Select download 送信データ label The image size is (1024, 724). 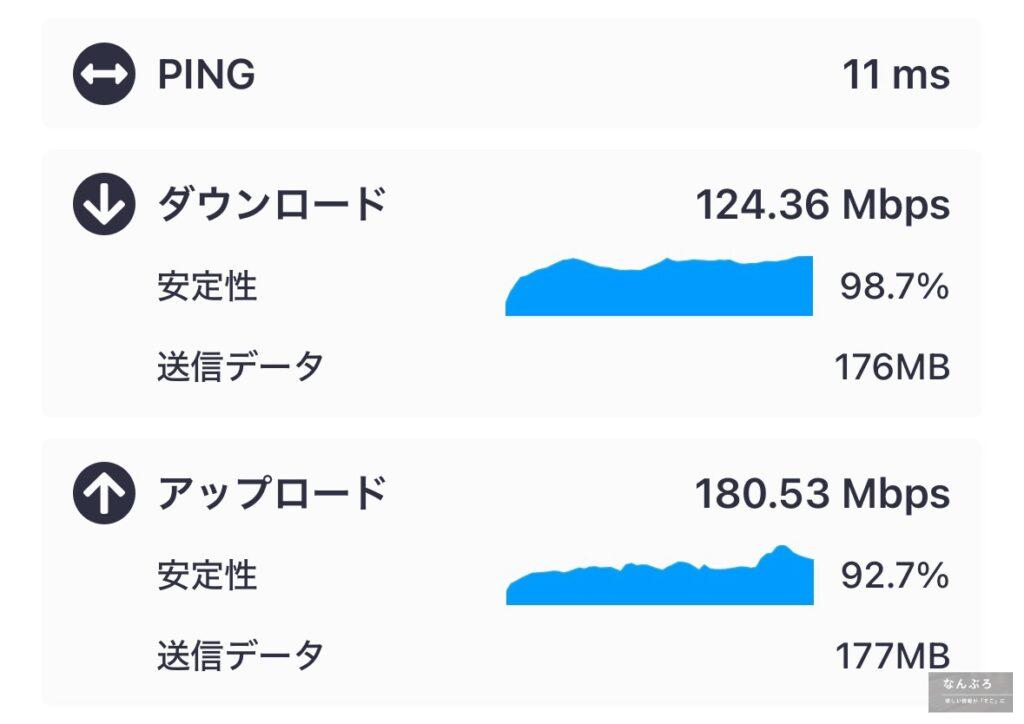coord(240,366)
